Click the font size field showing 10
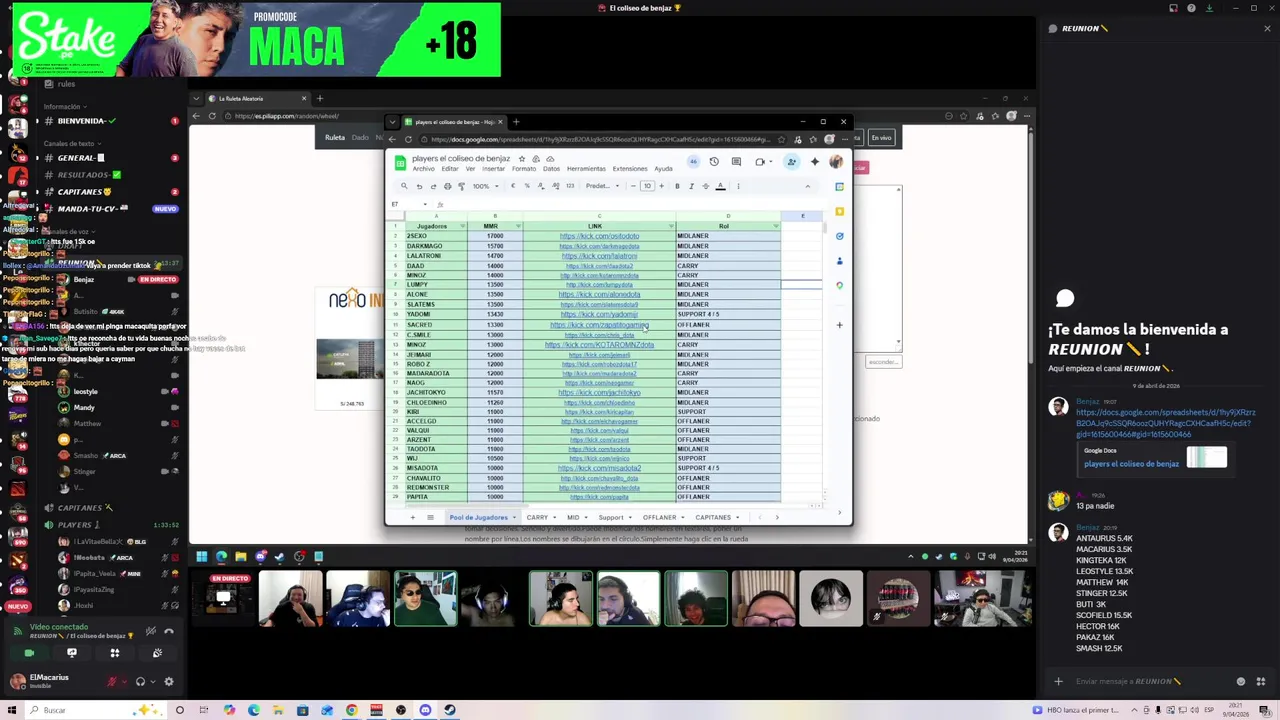 [647, 186]
